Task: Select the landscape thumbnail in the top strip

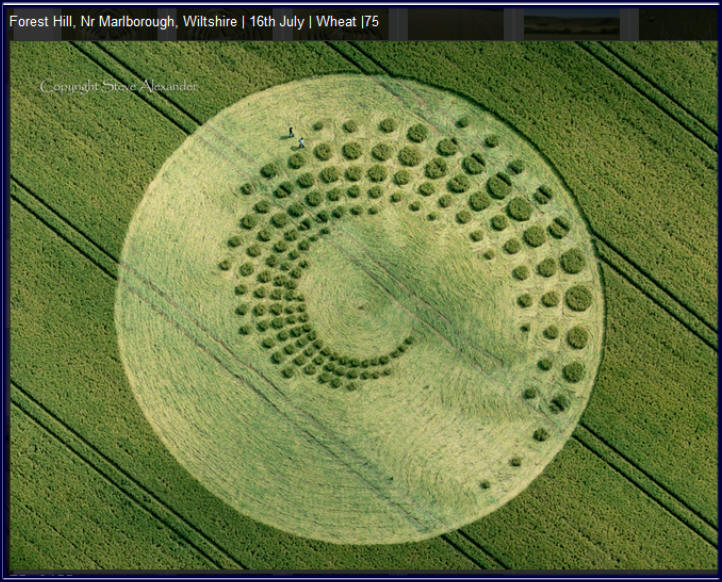Action: point(571,25)
